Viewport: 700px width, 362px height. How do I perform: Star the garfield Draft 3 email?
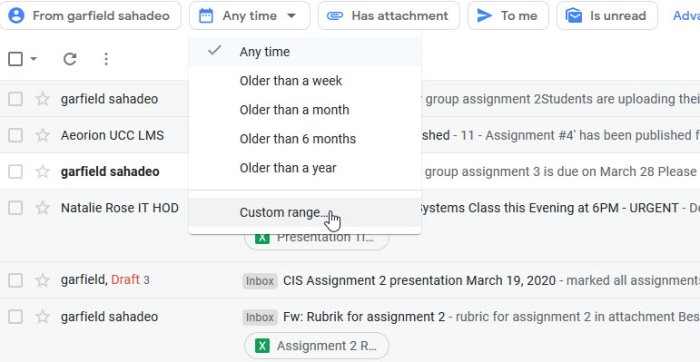[x=42, y=280]
